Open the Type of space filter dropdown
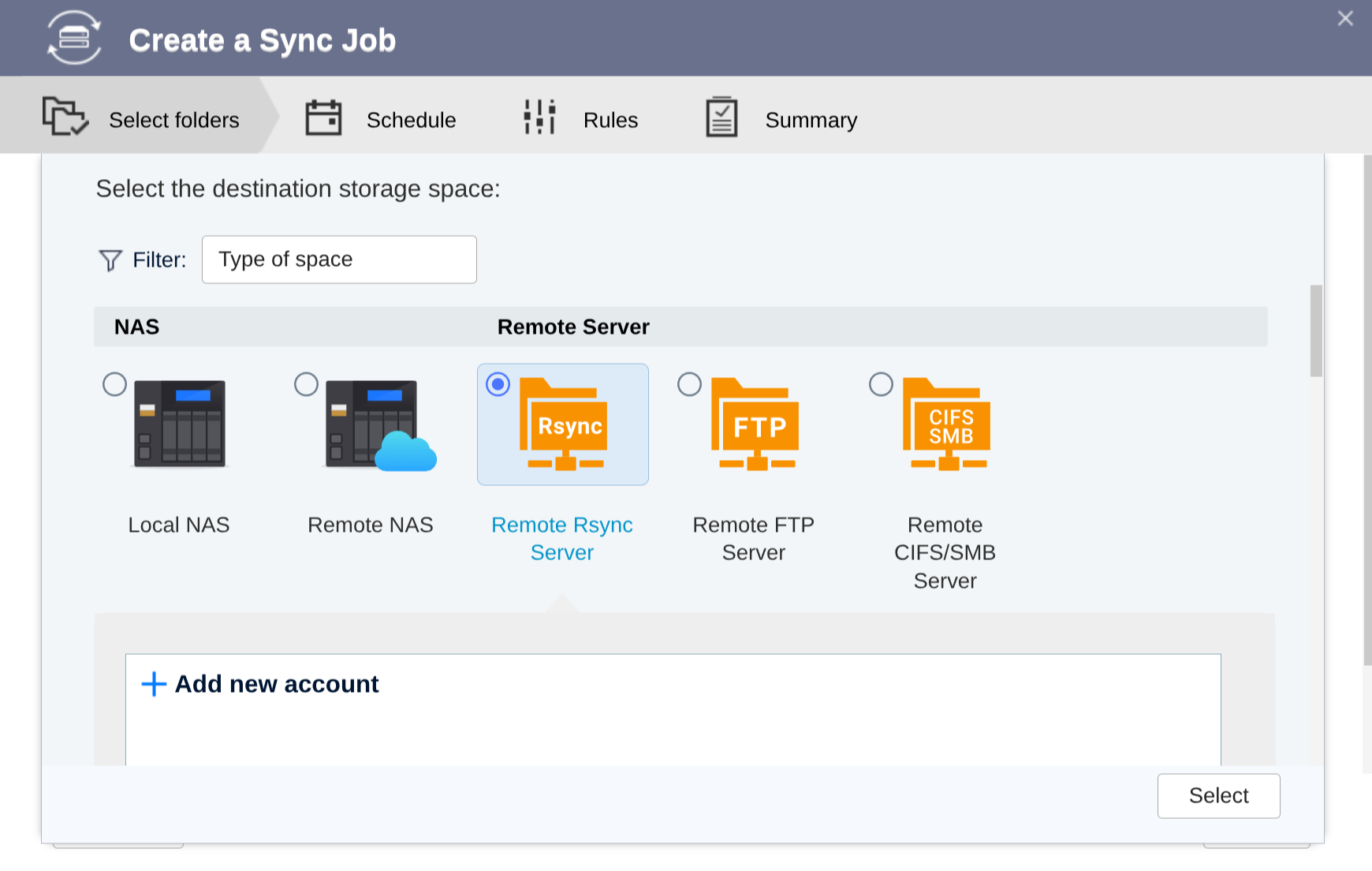This screenshot has width=1372, height=871. point(339,260)
